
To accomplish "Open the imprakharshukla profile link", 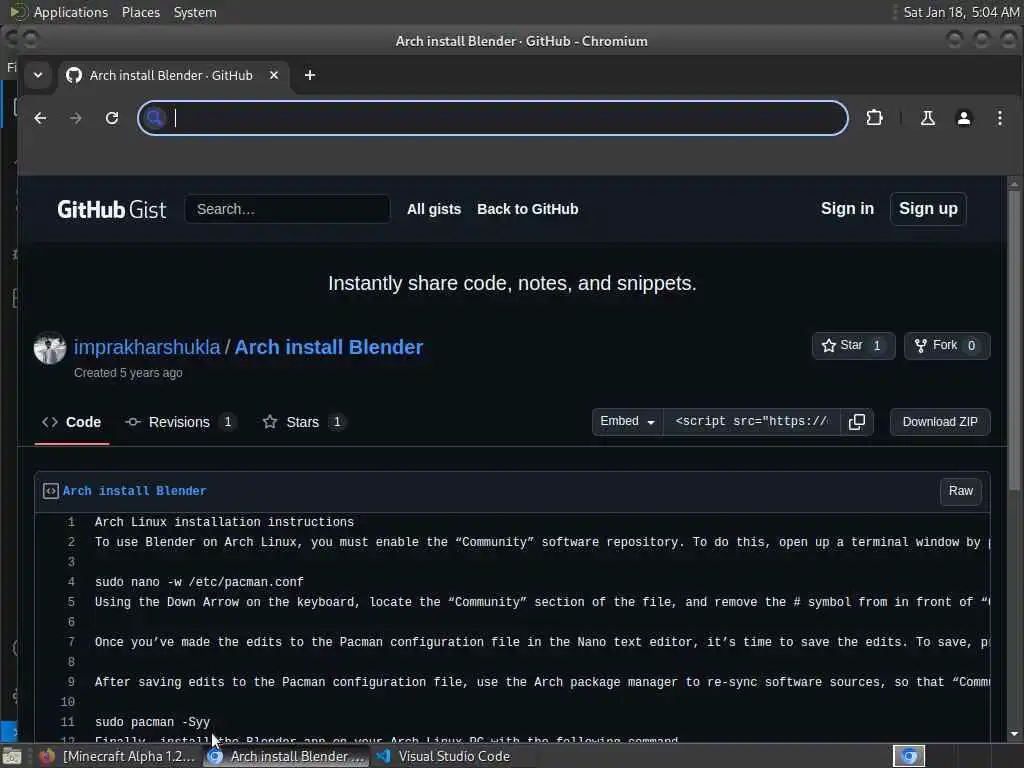I will click(x=147, y=347).
